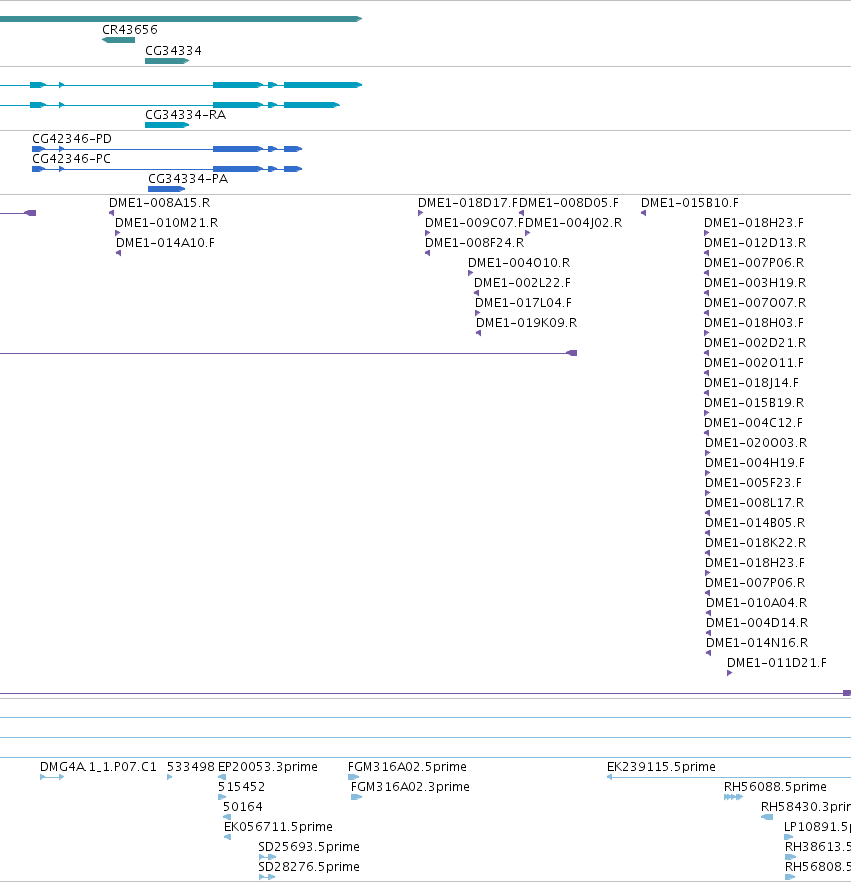
Task: Select feature DME1-002O11.F
Action: pos(754,363)
